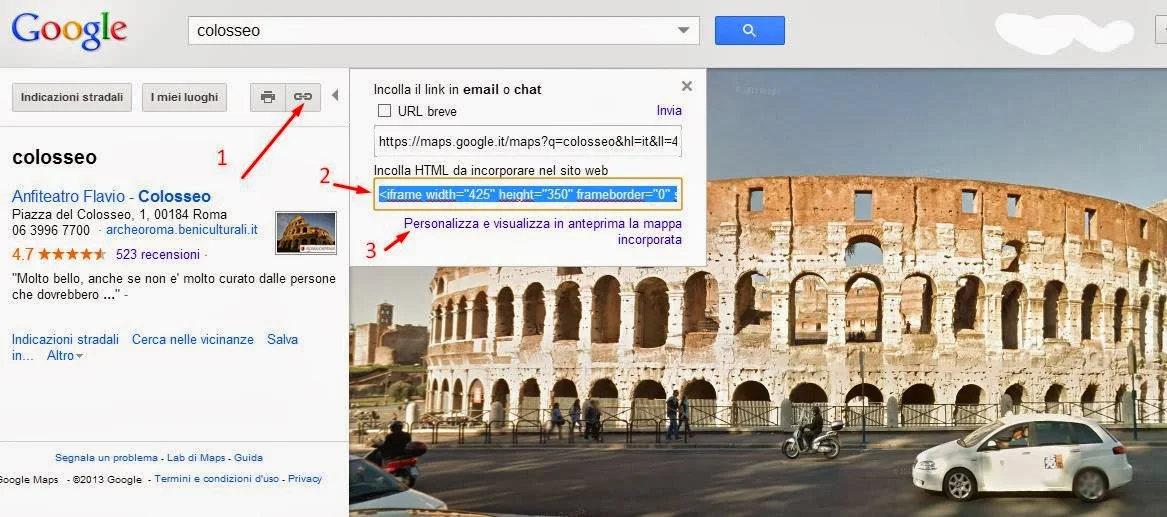
Task: Tick the URL breve checkbox
Action: pyautogui.click(x=384, y=111)
